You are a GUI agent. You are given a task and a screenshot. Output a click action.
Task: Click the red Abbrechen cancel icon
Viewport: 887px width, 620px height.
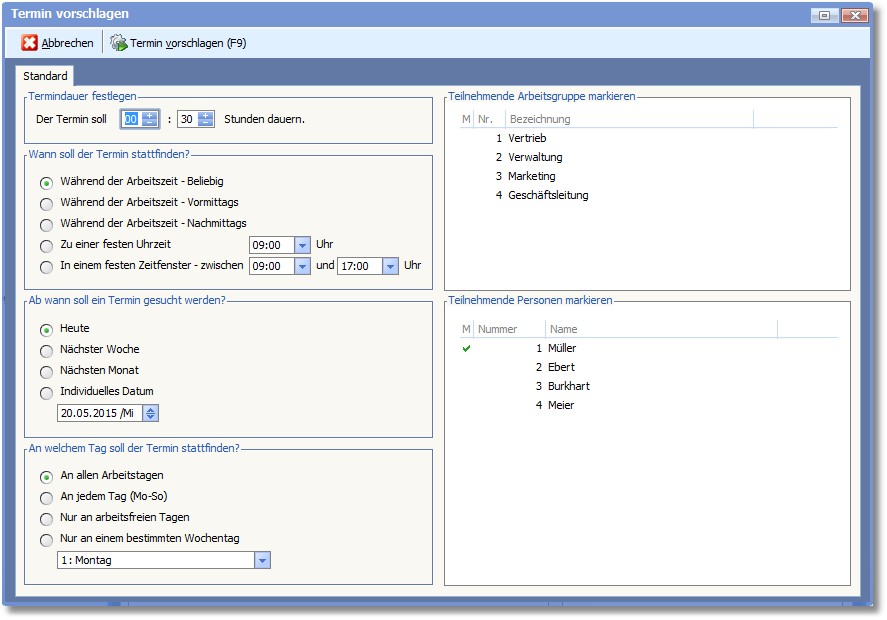30,43
